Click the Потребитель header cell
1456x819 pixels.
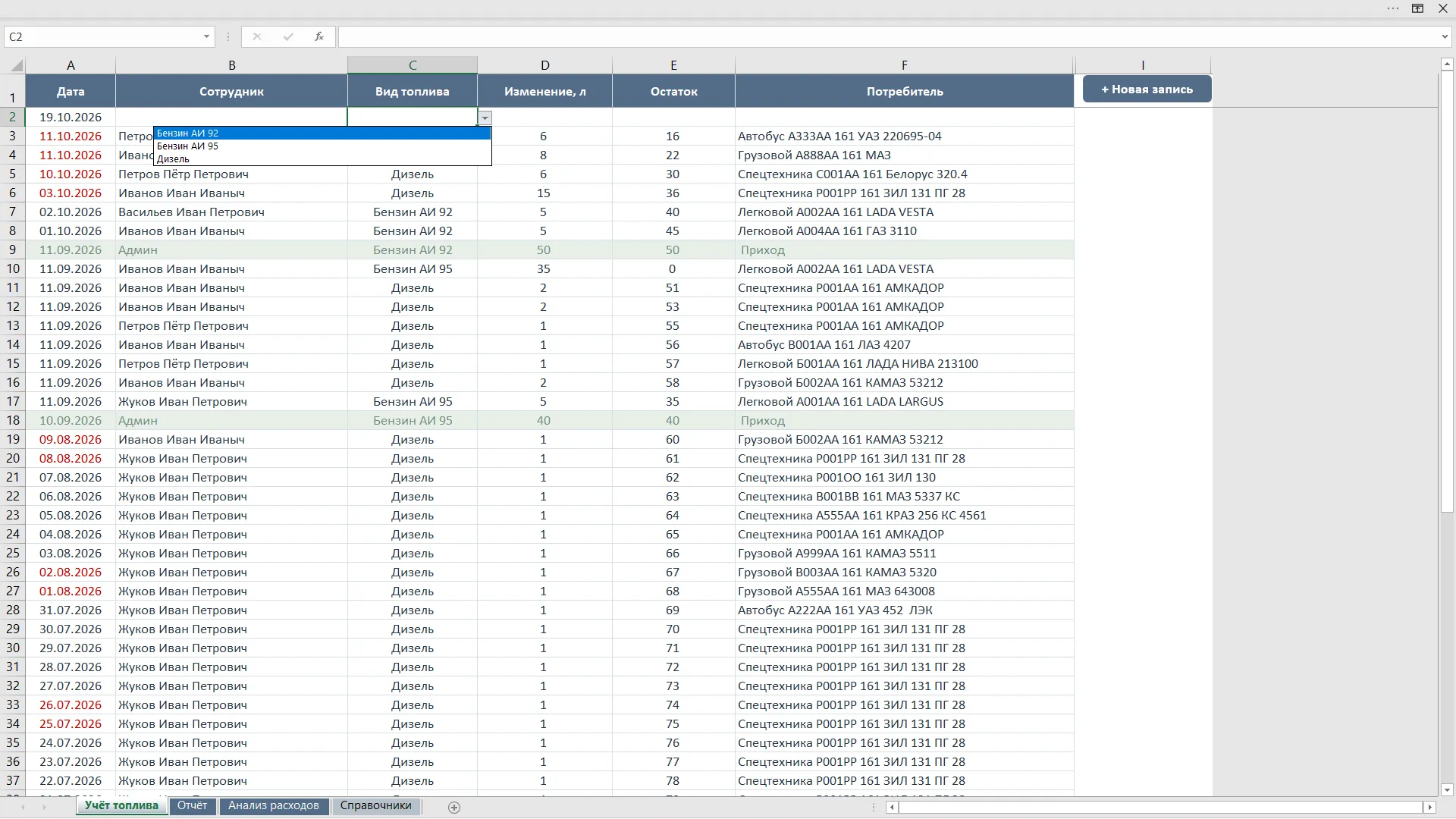pyautogui.click(x=904, y=91)
